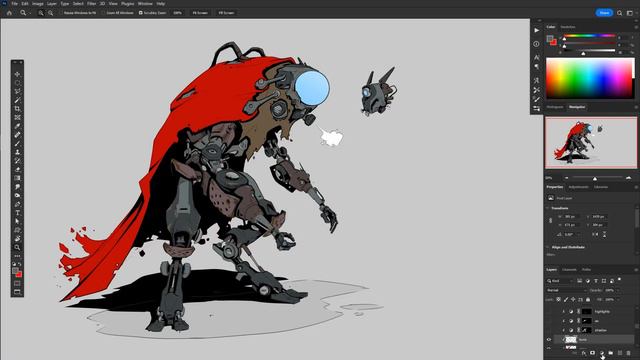Click the create new layer icon
The image size is (640, 360).
(x=620, y=353)
